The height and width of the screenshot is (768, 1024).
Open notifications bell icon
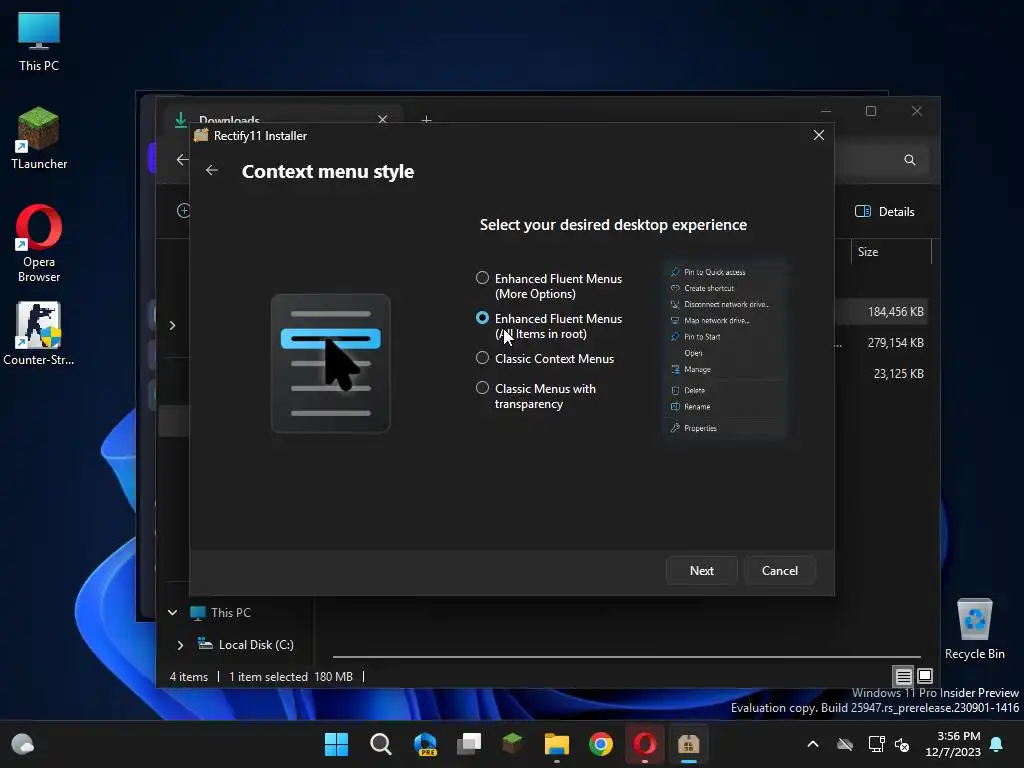[x=996, y=744]
